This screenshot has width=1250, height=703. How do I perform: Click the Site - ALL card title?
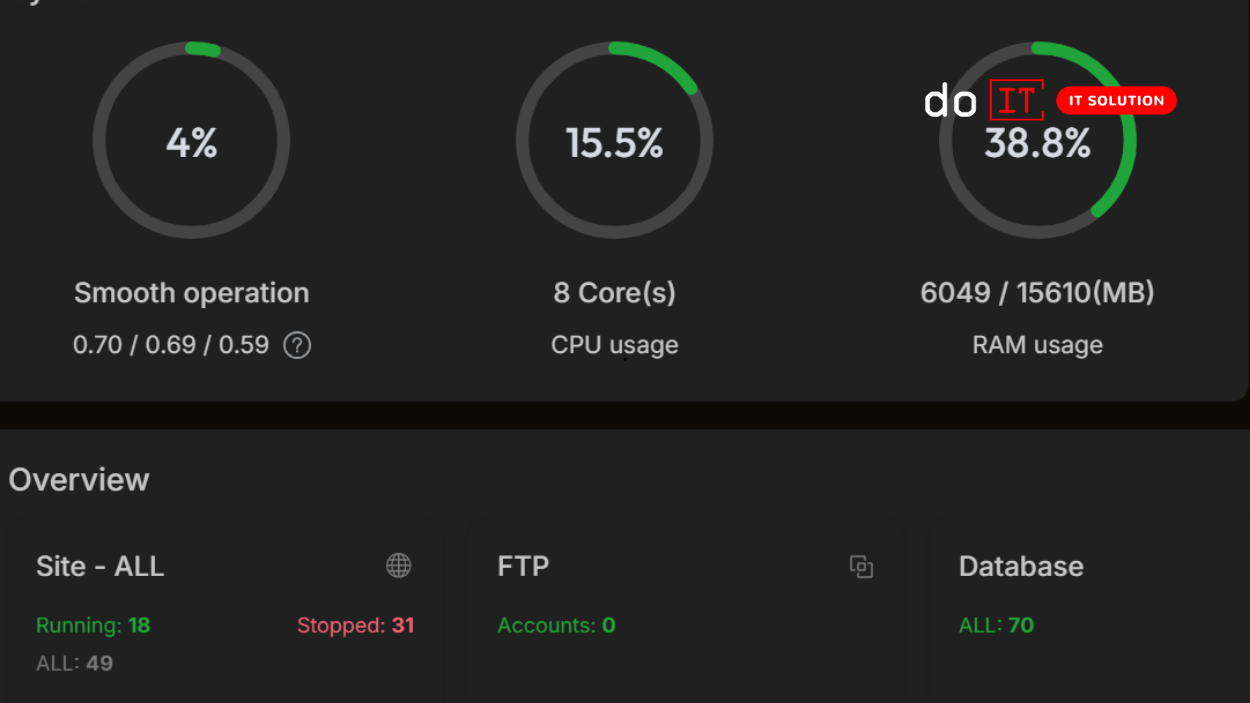click(100, 566)
